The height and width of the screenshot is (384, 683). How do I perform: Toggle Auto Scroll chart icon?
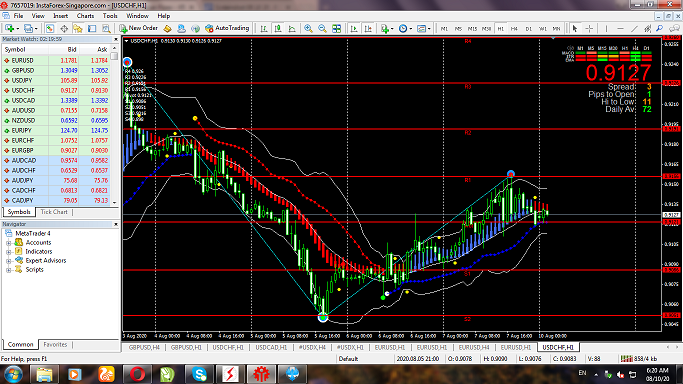click(354, 28)
